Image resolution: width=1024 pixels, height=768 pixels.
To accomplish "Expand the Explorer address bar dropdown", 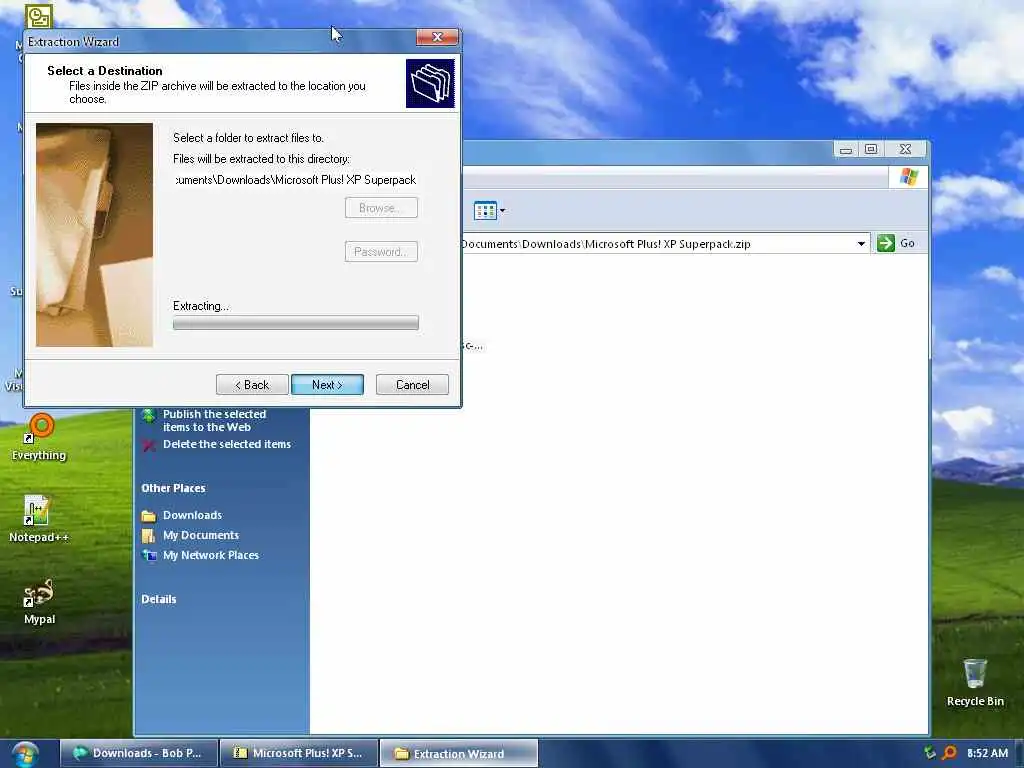I will (861, 244).
